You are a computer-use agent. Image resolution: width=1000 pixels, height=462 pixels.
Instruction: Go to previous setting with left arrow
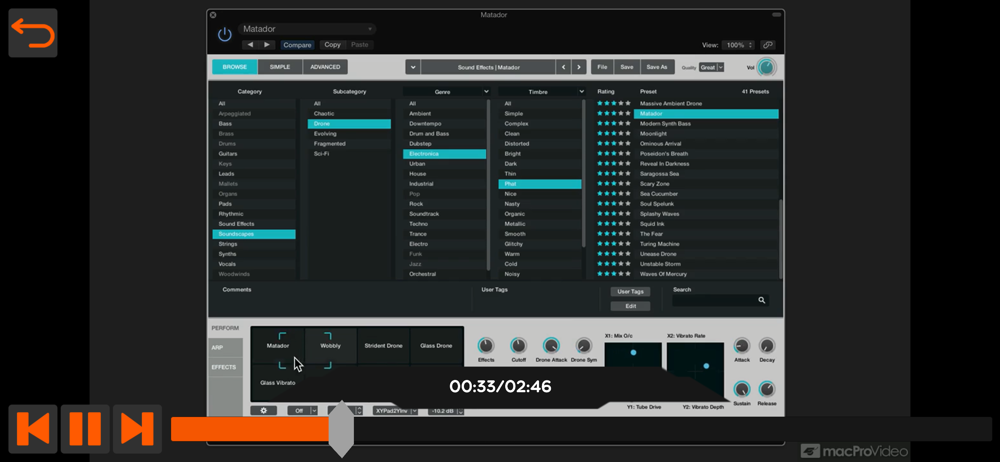[250, 45]
